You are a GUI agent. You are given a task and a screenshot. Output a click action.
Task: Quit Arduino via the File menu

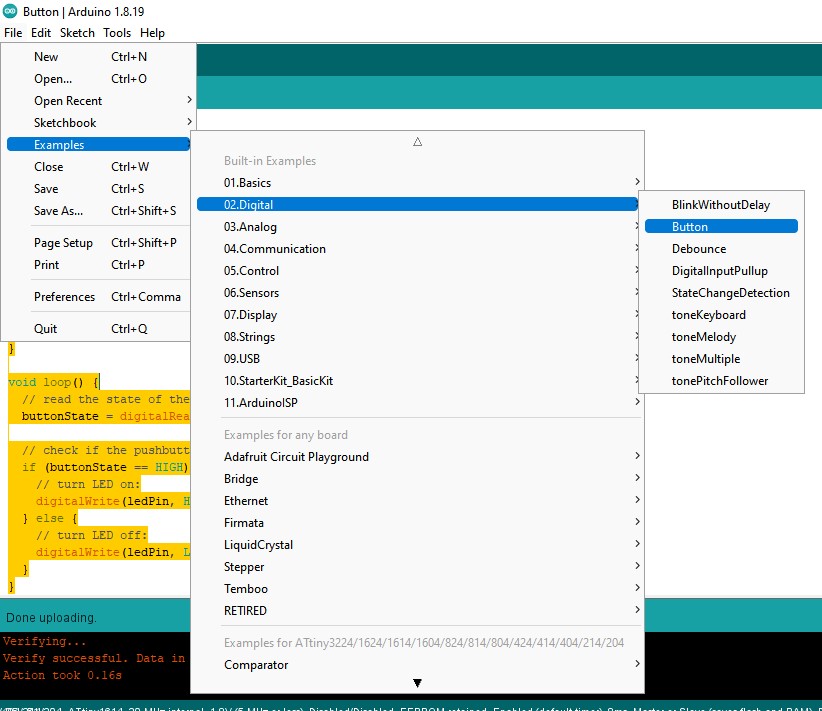point(99,329)
